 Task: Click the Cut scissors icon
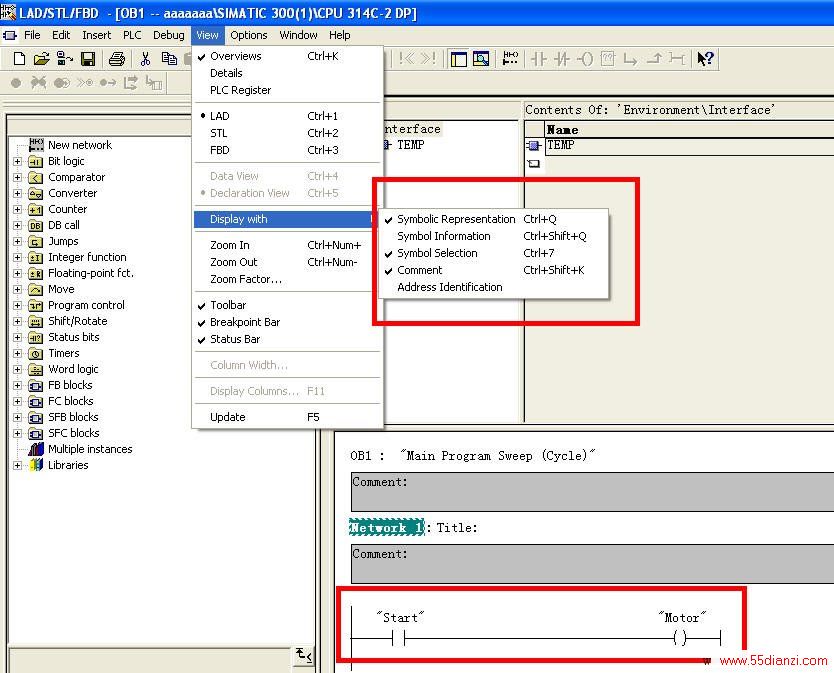[x=145, y=59]
